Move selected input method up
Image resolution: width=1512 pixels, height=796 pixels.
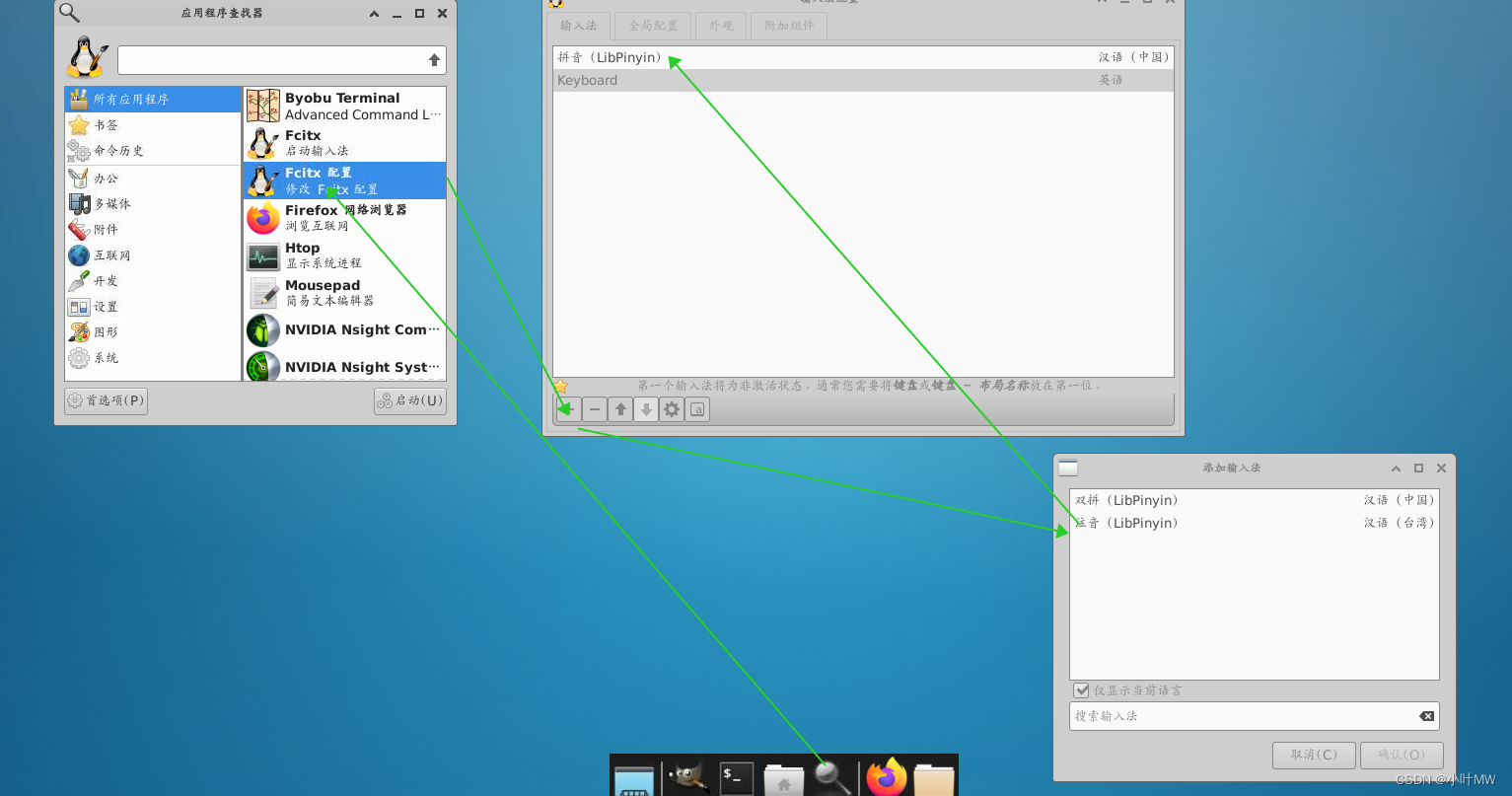[x=620, y=409]
